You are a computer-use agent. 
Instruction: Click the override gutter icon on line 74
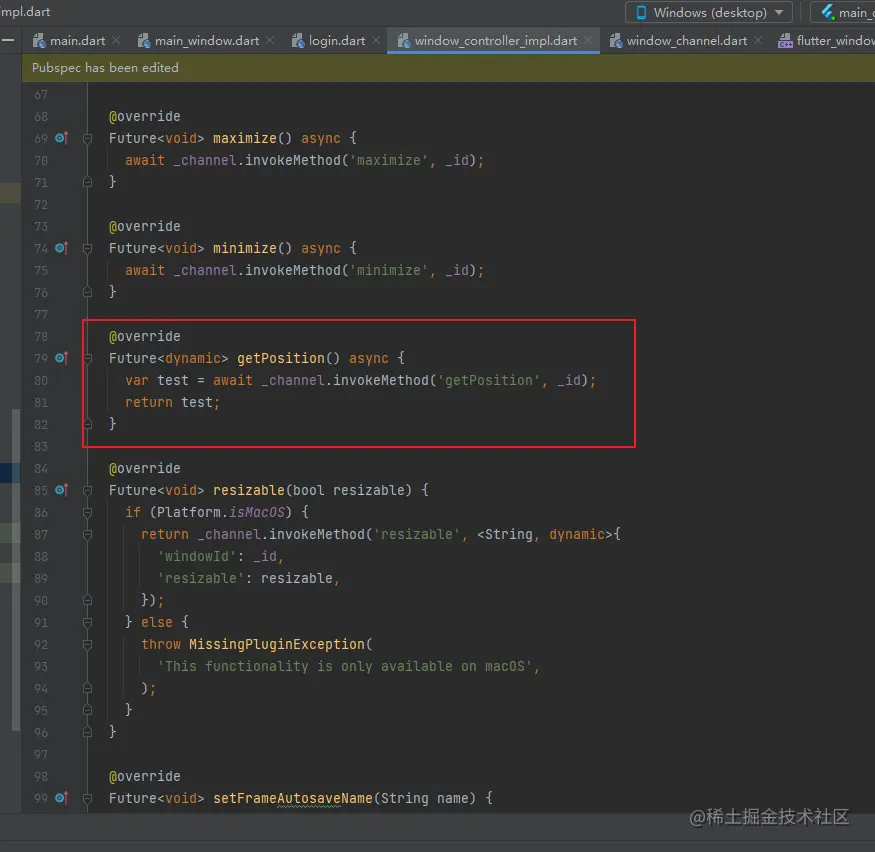tap(61, 248)
